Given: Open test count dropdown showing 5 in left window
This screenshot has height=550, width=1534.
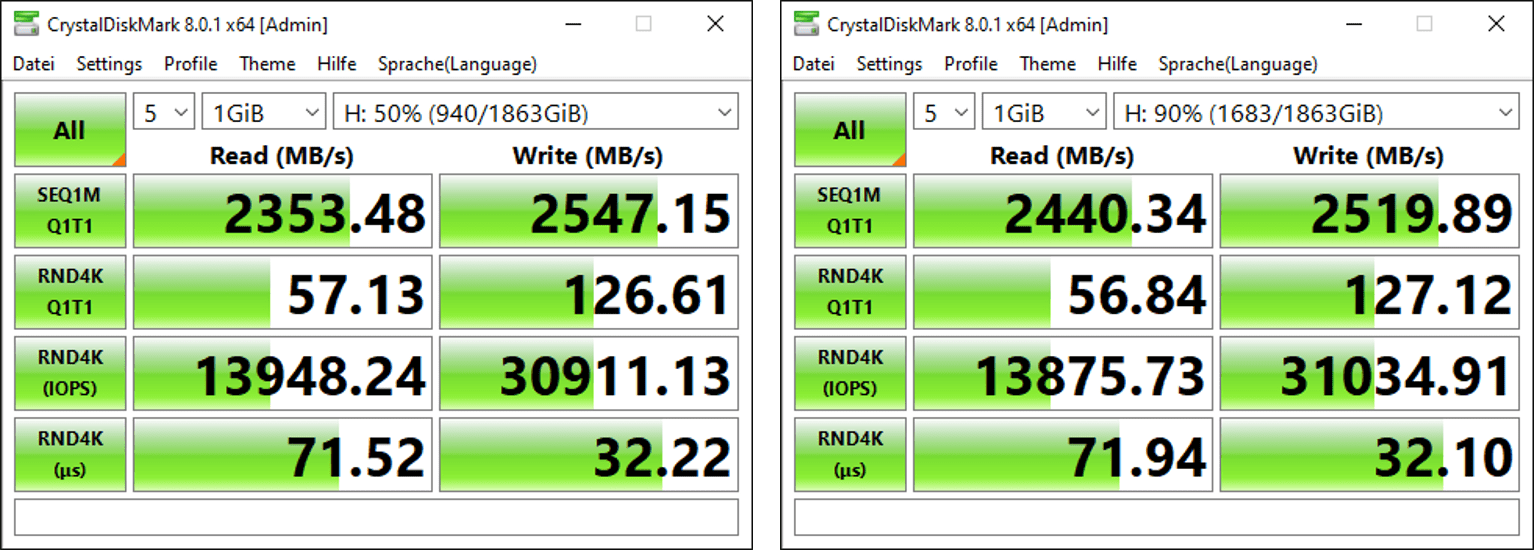Looking at the screenshot, I should tap(164, 112).
